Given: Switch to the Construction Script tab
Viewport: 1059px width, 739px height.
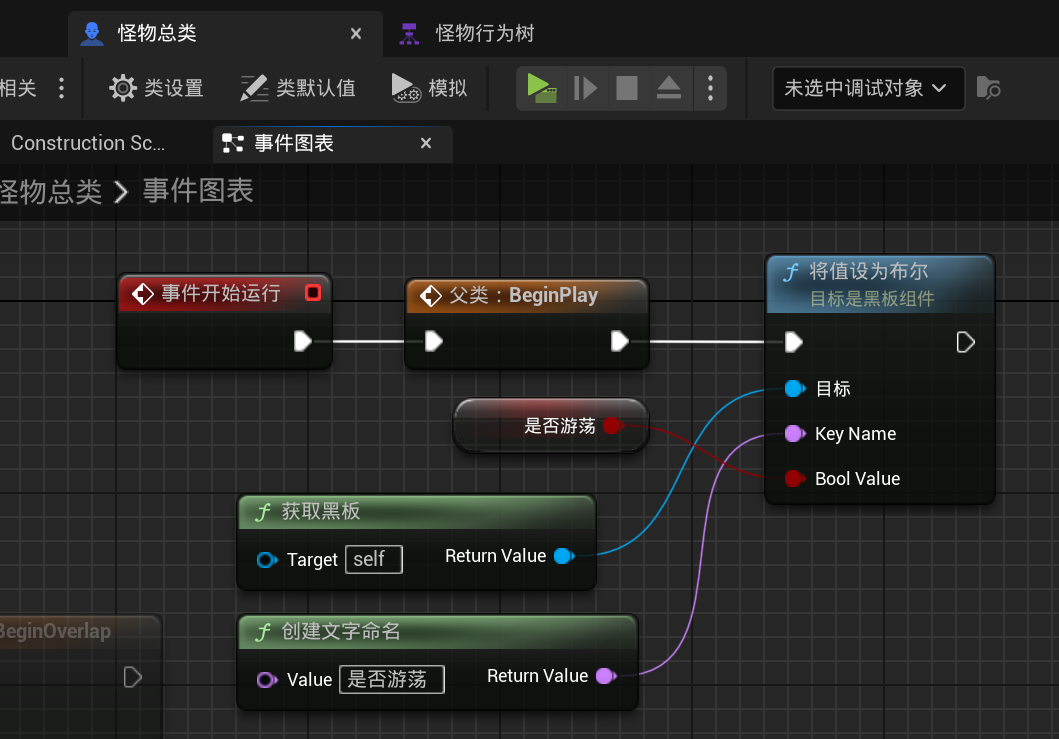Looking at the screenshot, I should click(x=88, y=143).
